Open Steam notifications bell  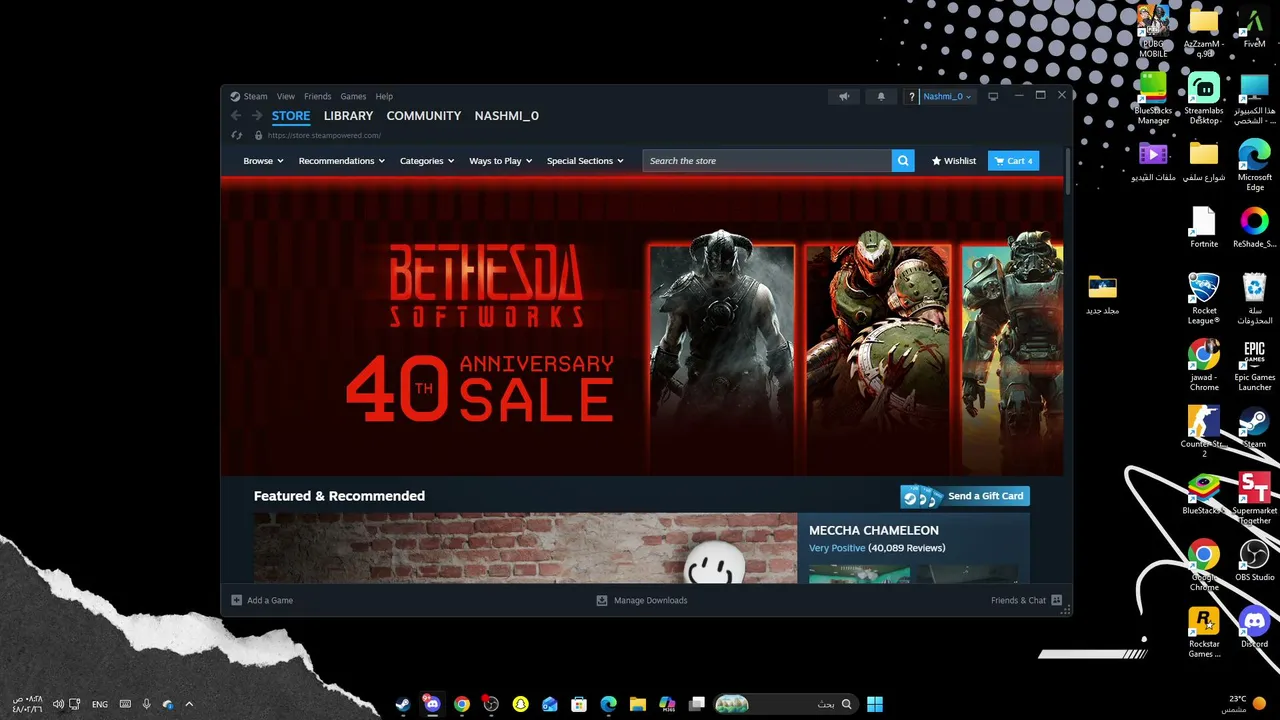pyautogui.click(x=881, y=96)
